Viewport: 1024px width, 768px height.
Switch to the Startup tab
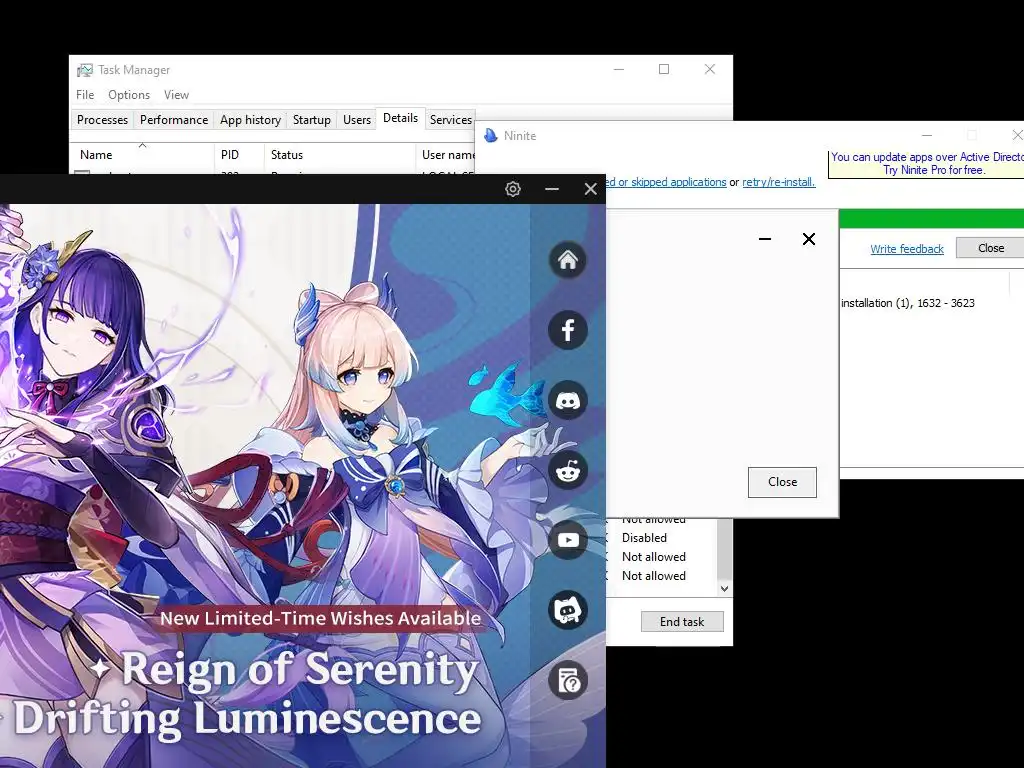(312, 120)
